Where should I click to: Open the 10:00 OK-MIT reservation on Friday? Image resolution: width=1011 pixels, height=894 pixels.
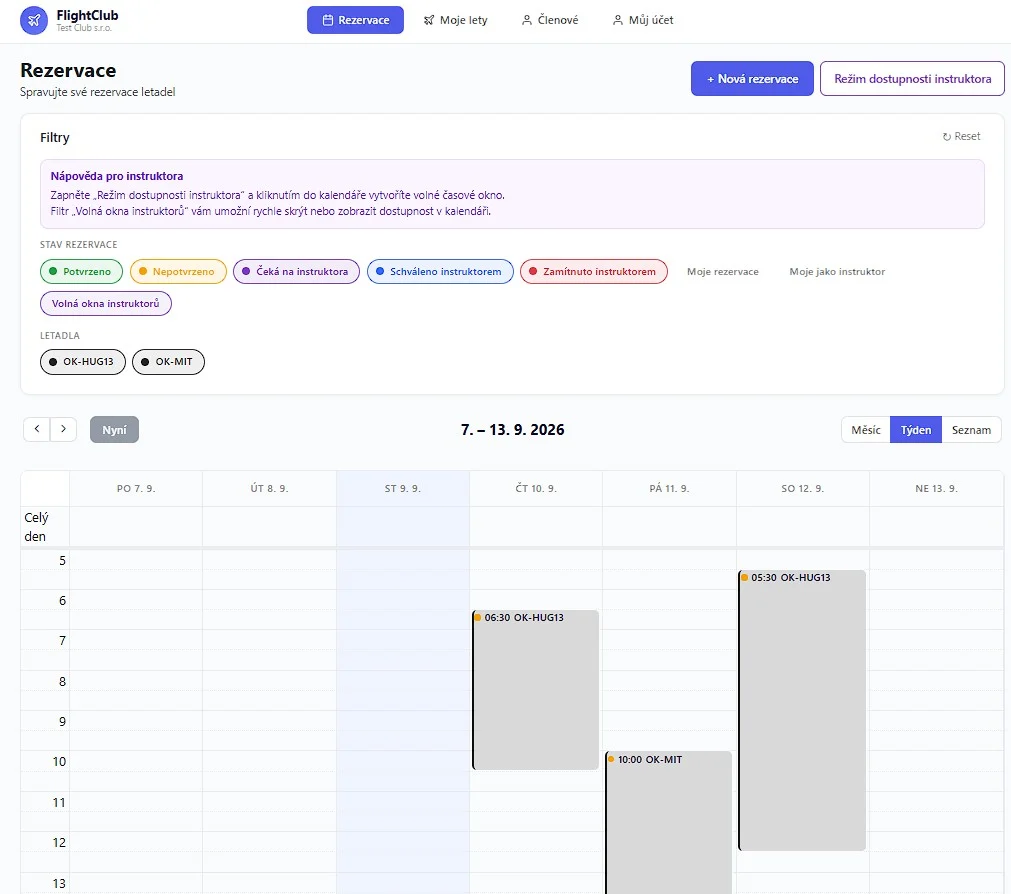[x=669, y=822]
